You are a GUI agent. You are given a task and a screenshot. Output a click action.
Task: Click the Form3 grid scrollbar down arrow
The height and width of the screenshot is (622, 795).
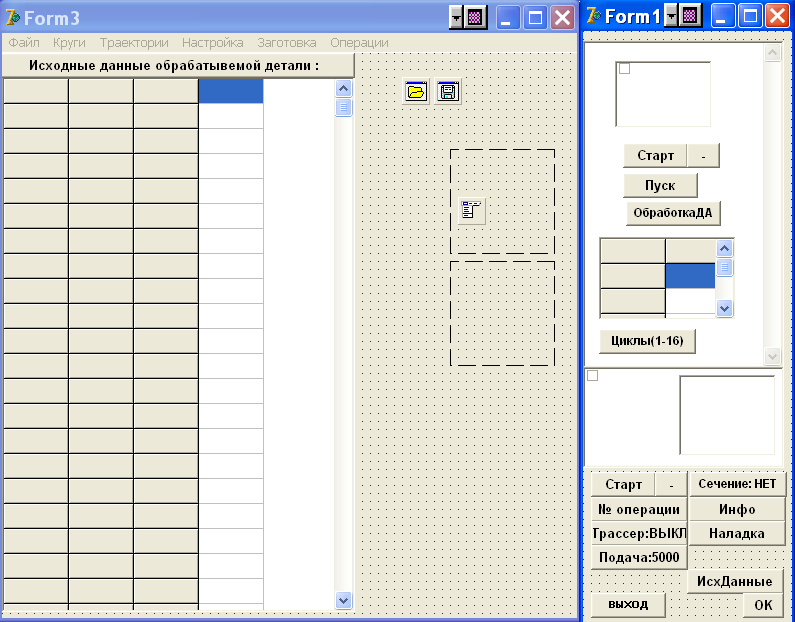(x=343, y=601)
